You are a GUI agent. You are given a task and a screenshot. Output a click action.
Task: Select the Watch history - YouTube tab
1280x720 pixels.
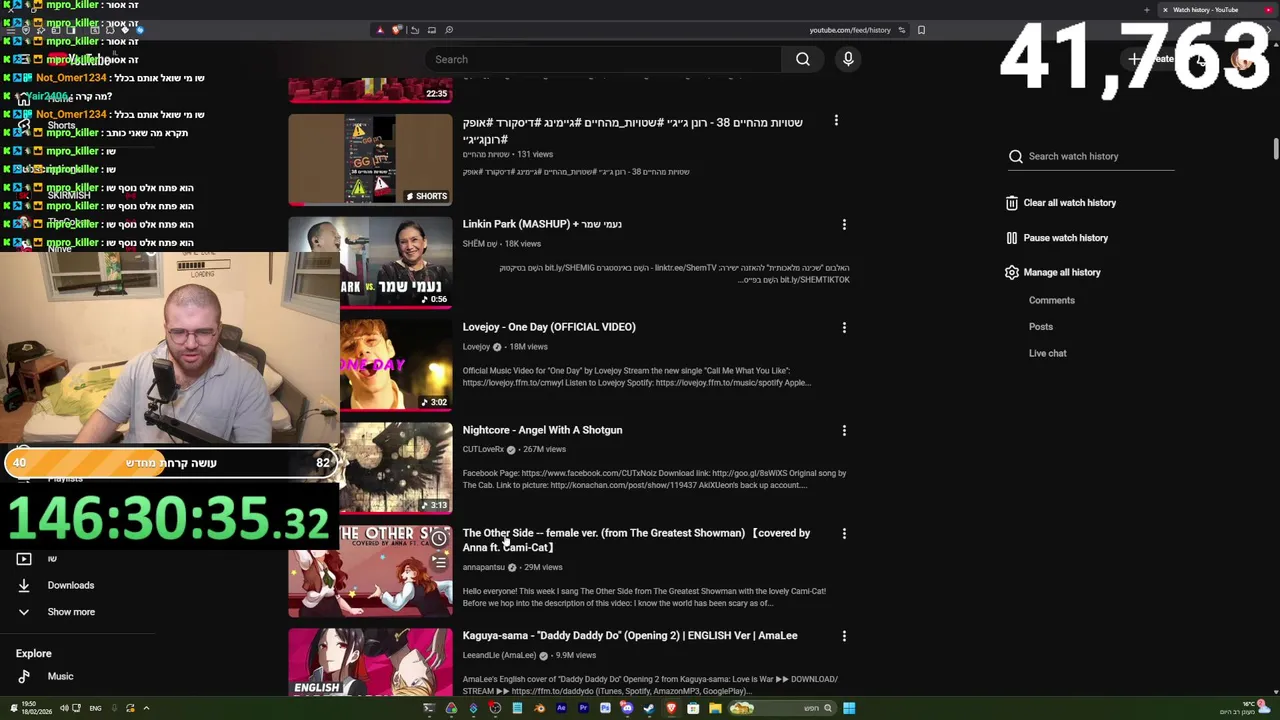coord(1217,10)
